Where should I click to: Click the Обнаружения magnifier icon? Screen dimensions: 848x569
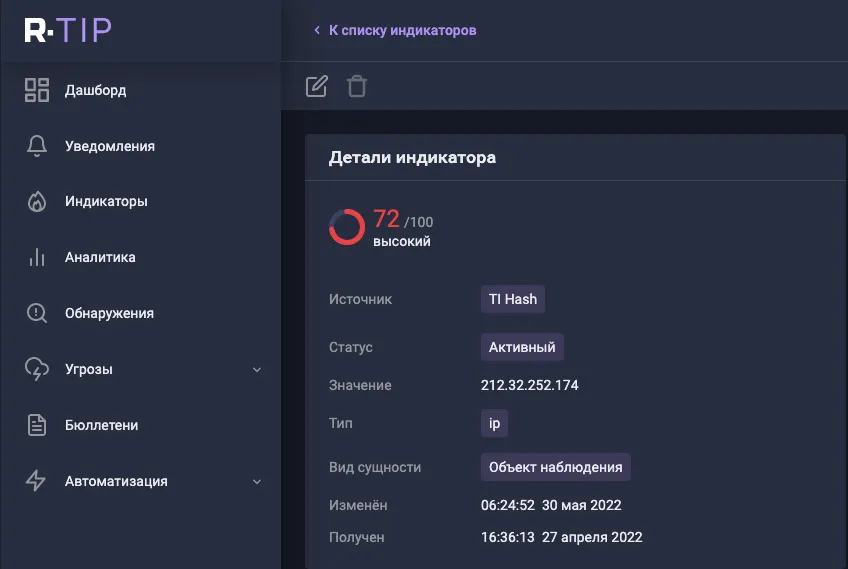pyautogui.click(x=37, y=313)
